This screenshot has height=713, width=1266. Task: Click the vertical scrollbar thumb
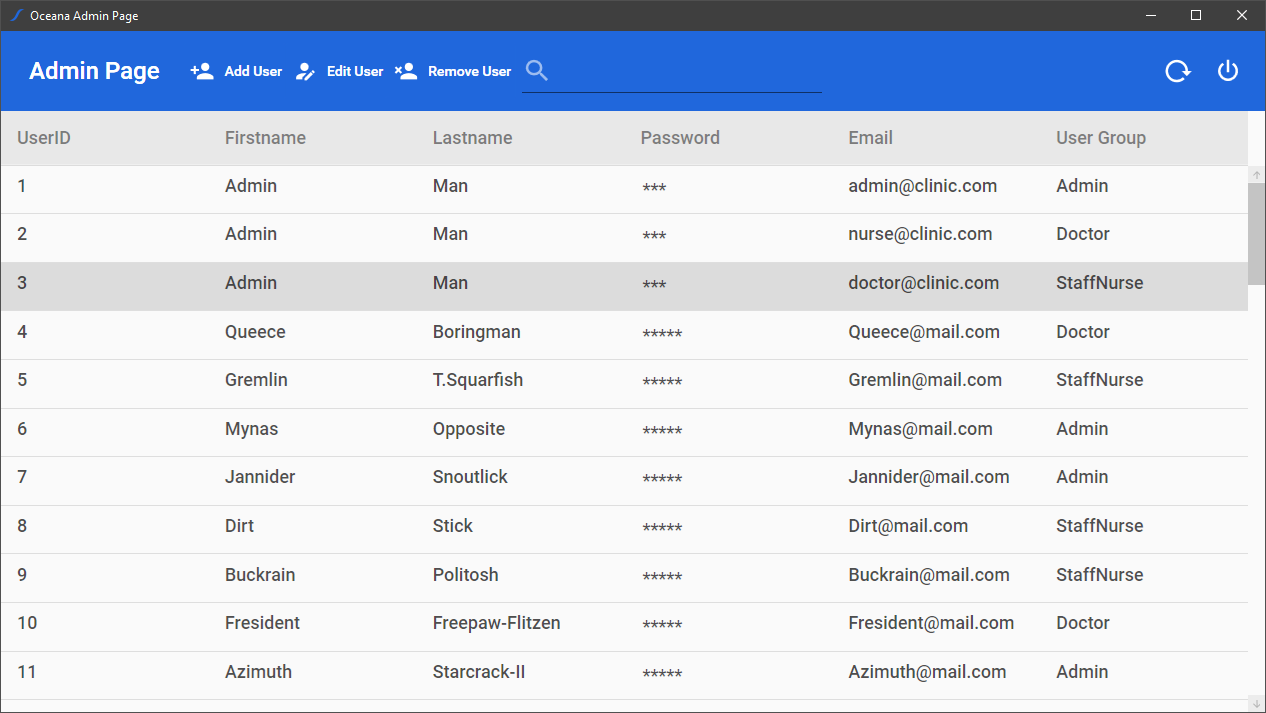tap(1257, 234)
